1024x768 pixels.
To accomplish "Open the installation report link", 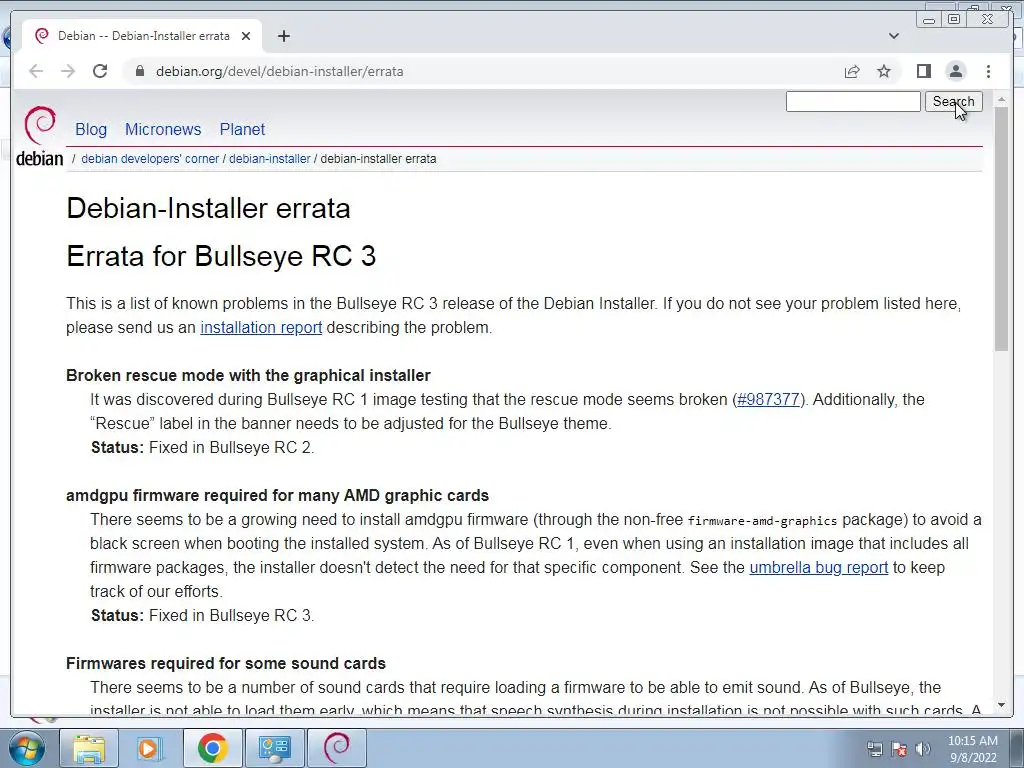I will point(261,327).
